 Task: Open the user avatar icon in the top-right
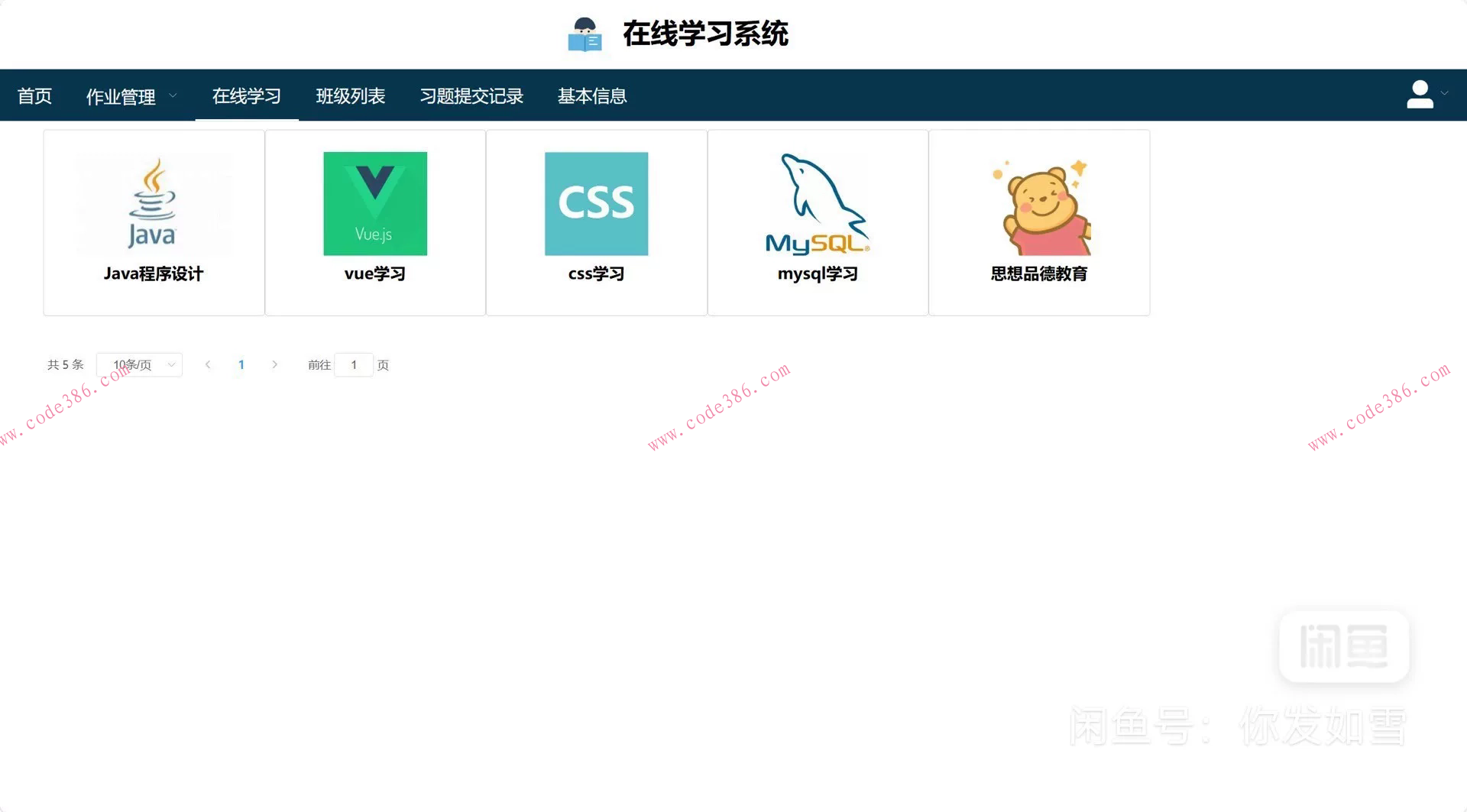point(1419,93)
